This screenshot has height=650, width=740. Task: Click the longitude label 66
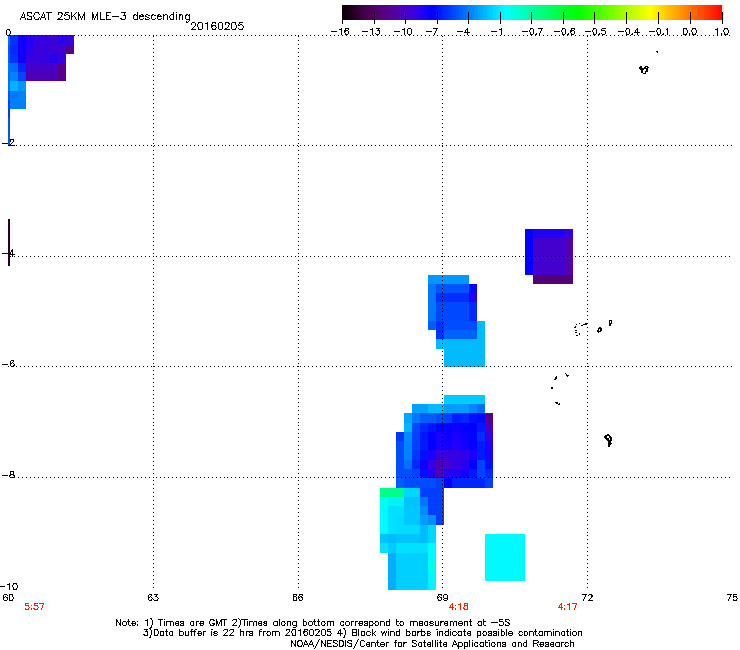[298, 598]
